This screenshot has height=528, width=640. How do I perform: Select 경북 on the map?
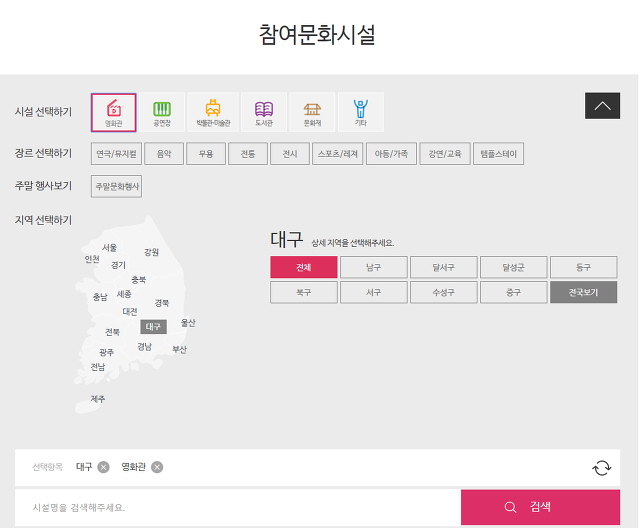(x=162, y=303)
